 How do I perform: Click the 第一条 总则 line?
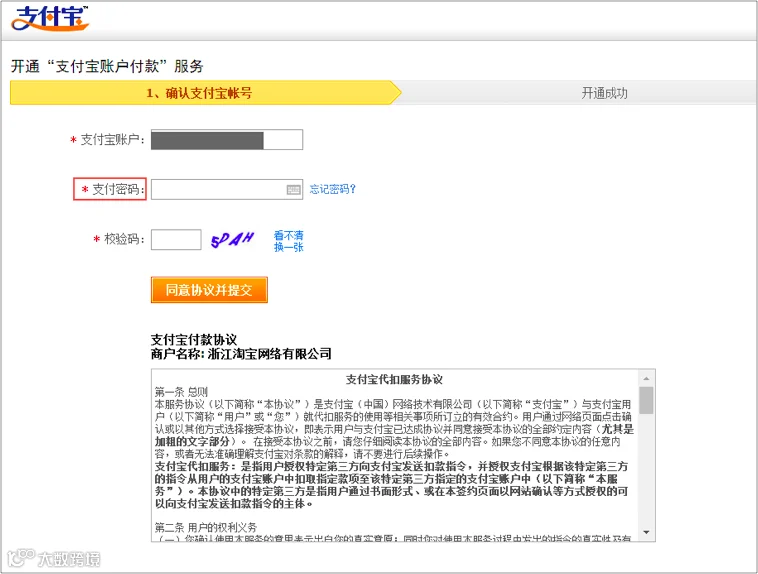(181, 392)
